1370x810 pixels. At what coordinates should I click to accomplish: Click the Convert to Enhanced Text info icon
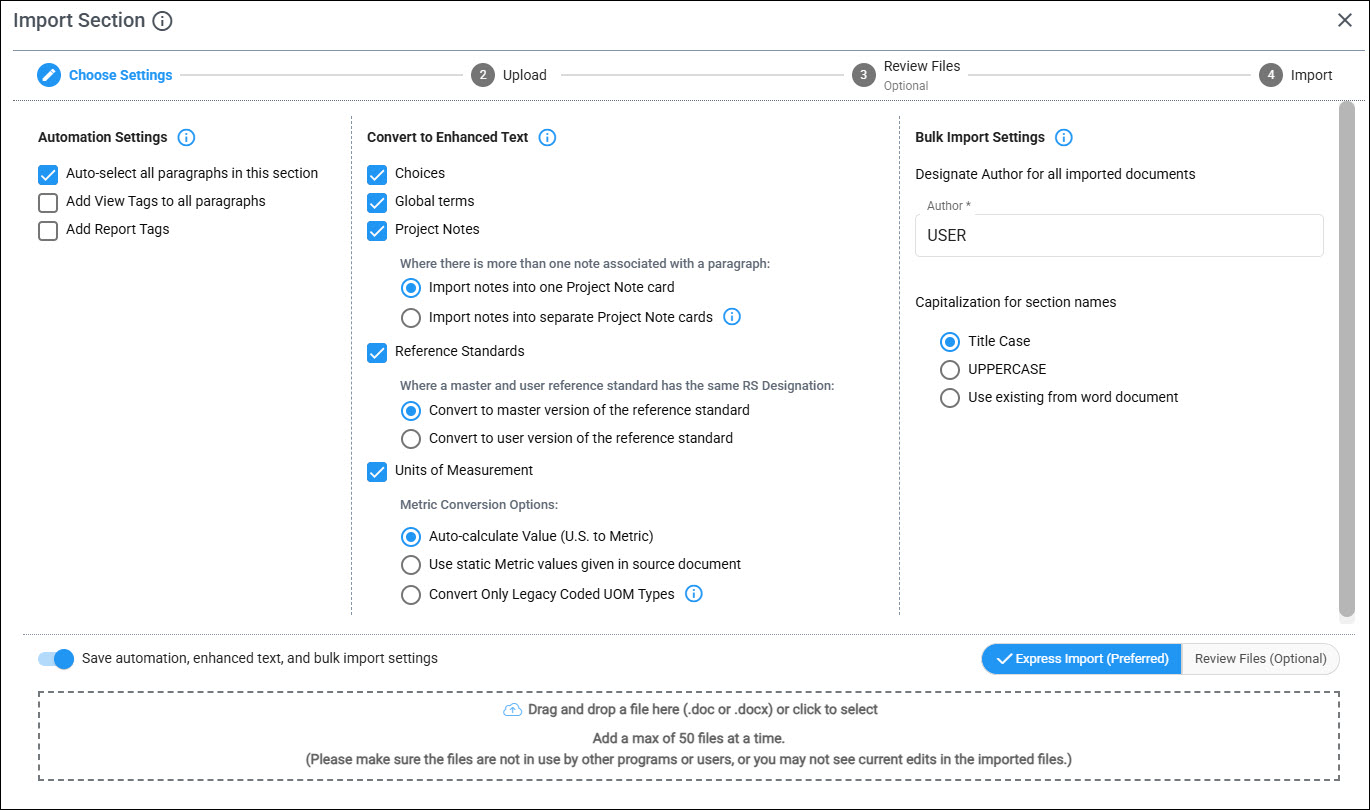547,137
